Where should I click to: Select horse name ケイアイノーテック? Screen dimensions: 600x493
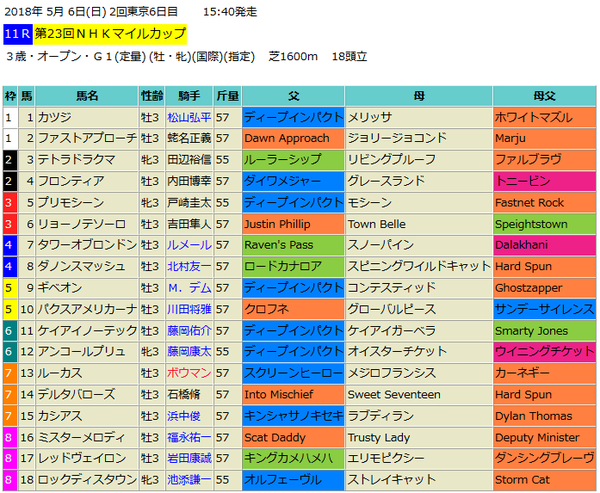click(87, 331)
